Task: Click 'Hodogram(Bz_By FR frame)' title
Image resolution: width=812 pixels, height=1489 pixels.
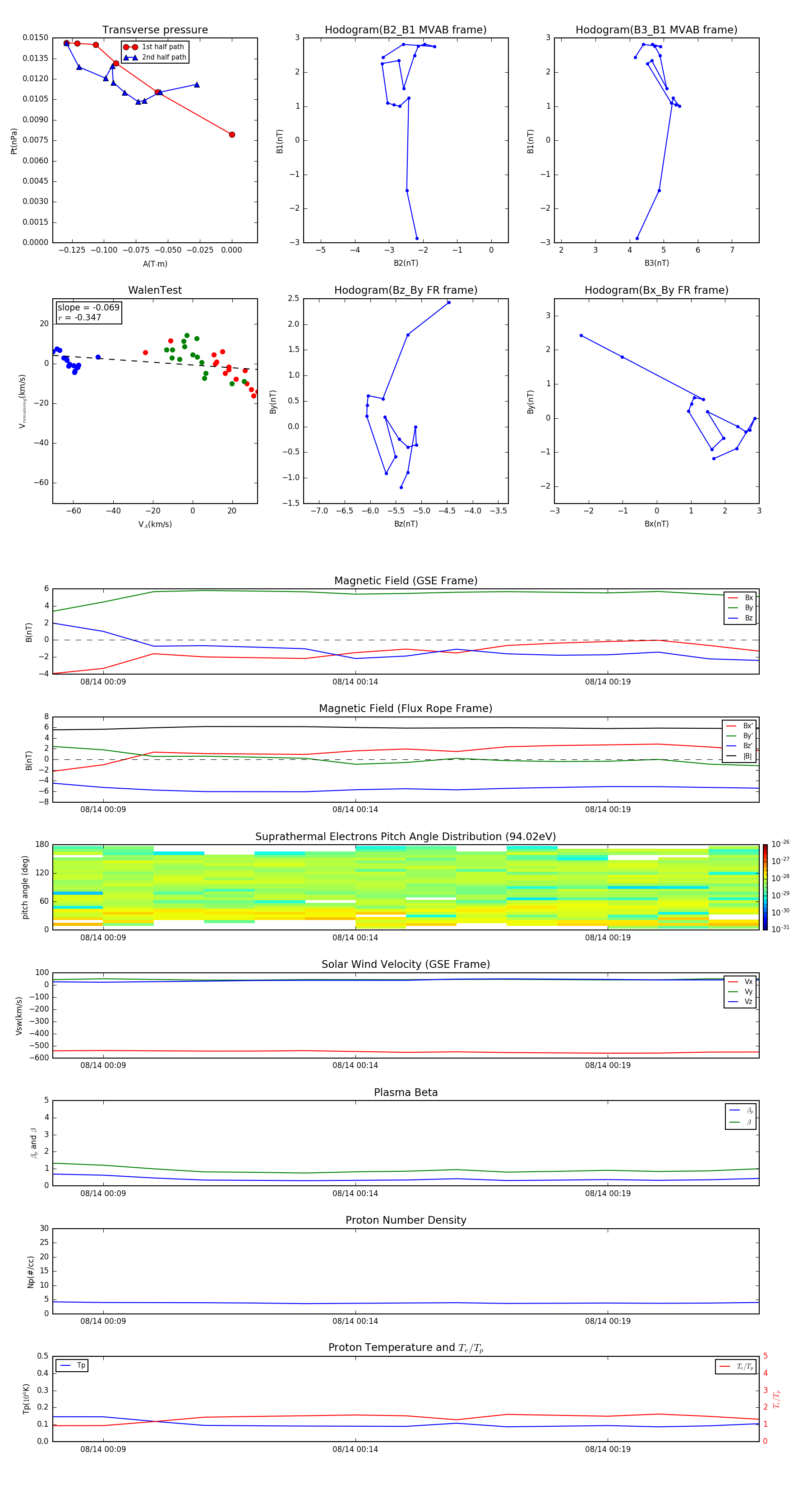Action: (x=406, y=290)
